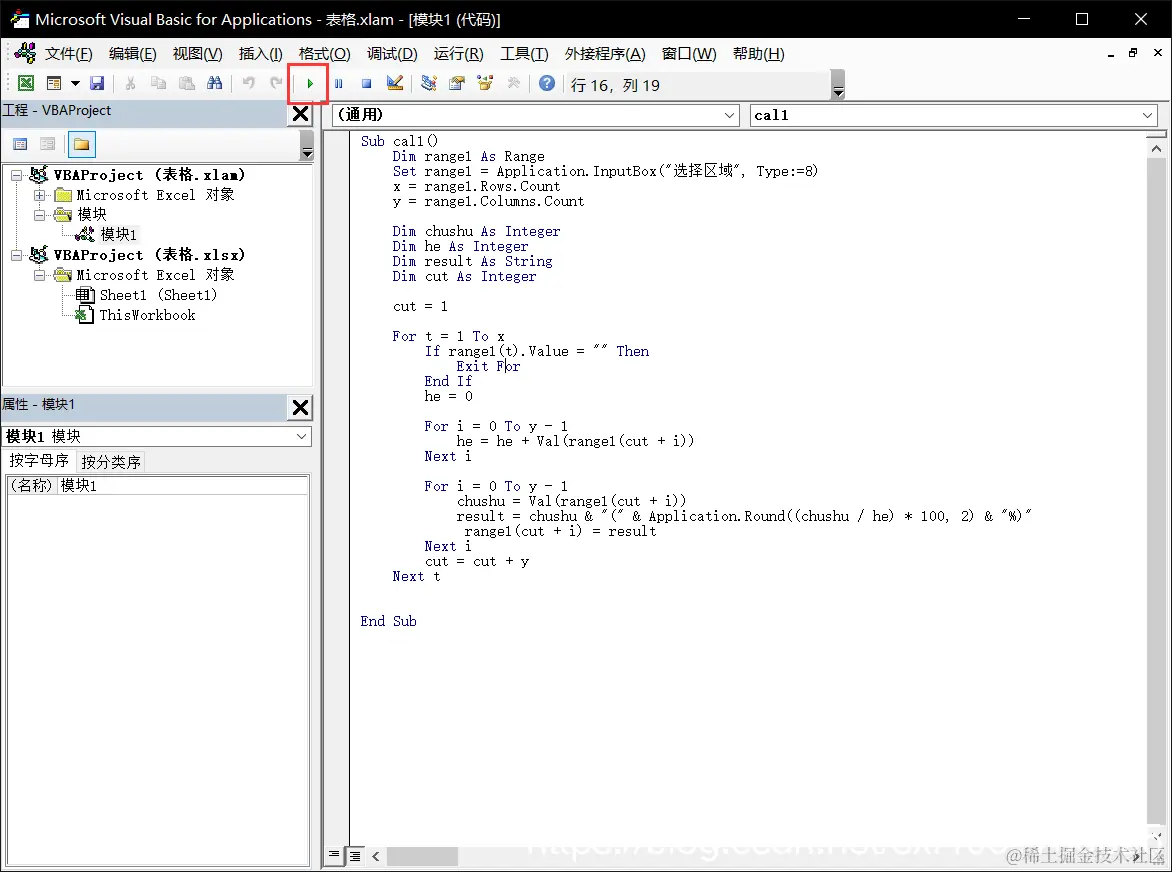
Task: Open the 运行(R) menu
Action: (459, 54)
